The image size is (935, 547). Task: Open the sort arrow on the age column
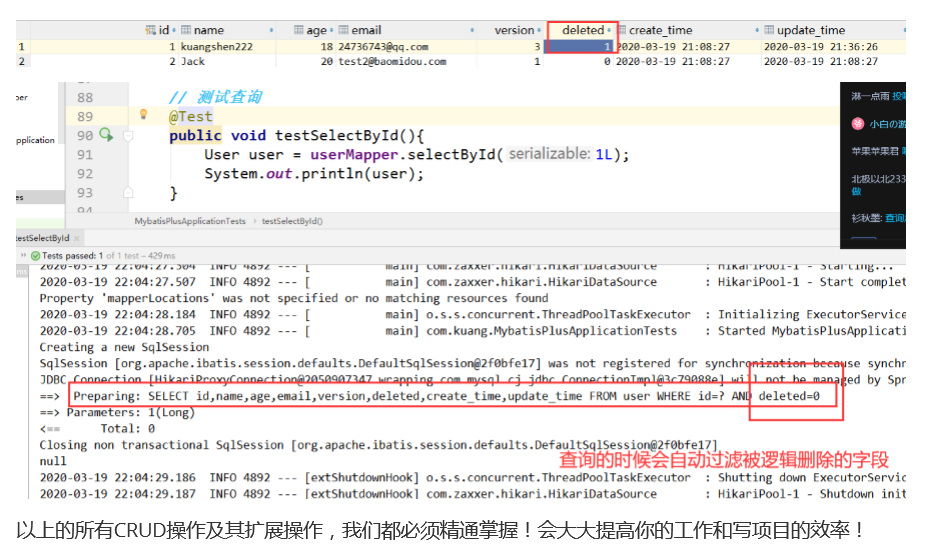tap(332, 30)
